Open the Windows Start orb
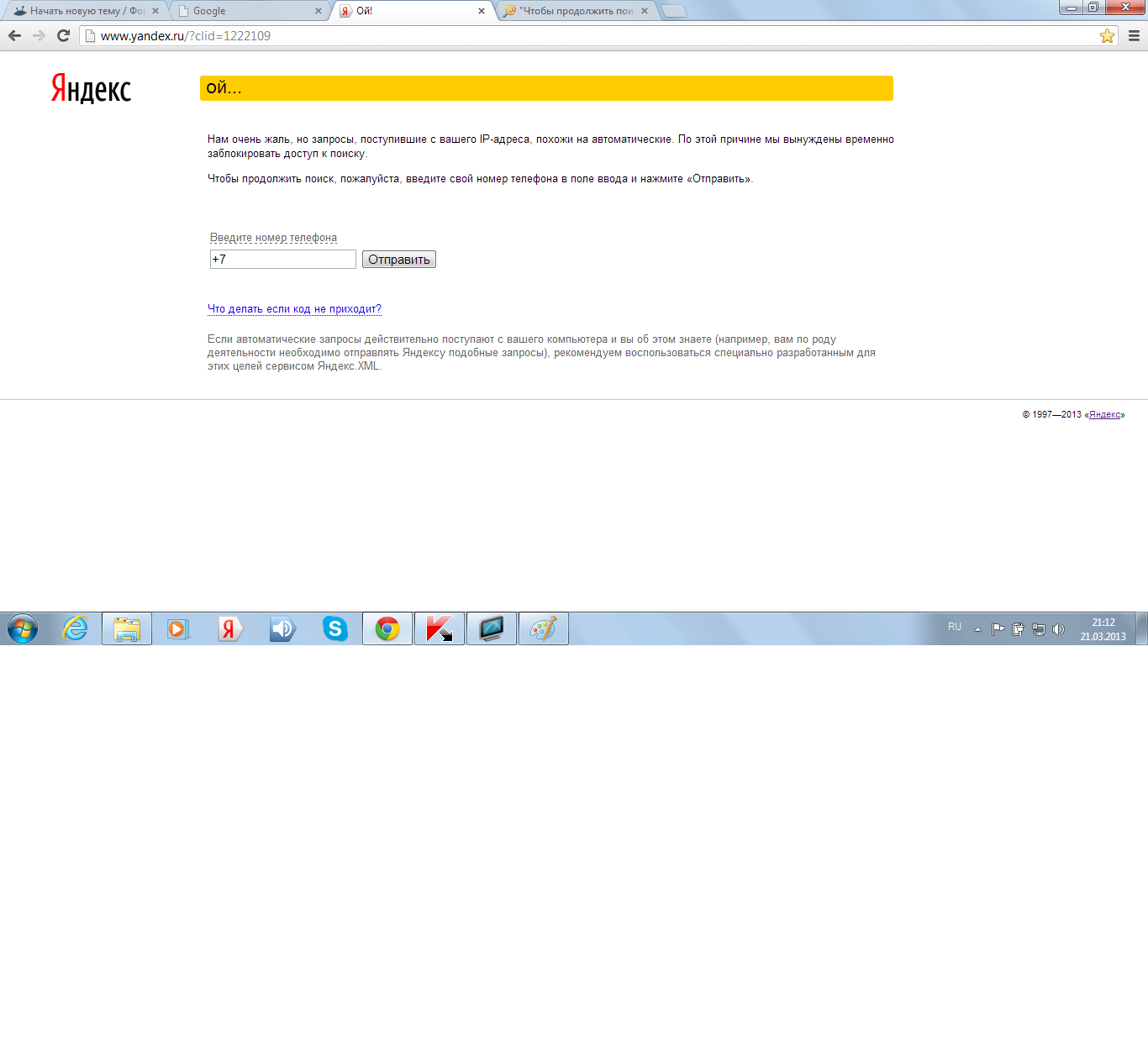Screen dimensions: 1148x1046 (x=23, y=628)
